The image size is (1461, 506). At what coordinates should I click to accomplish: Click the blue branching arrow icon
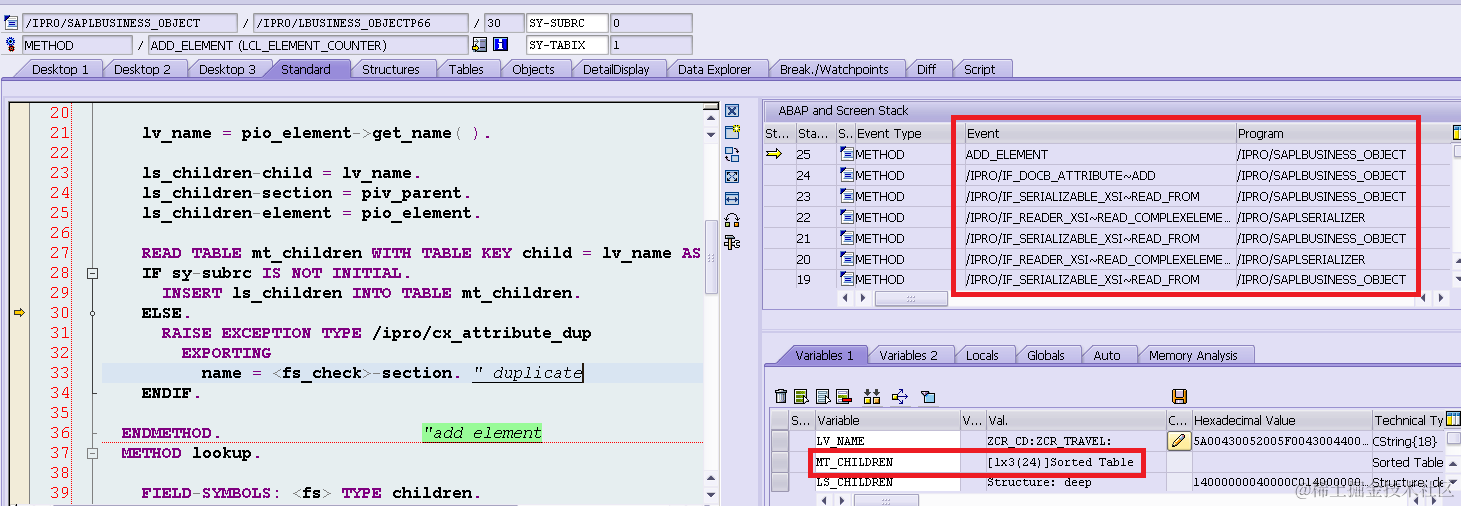900,397
